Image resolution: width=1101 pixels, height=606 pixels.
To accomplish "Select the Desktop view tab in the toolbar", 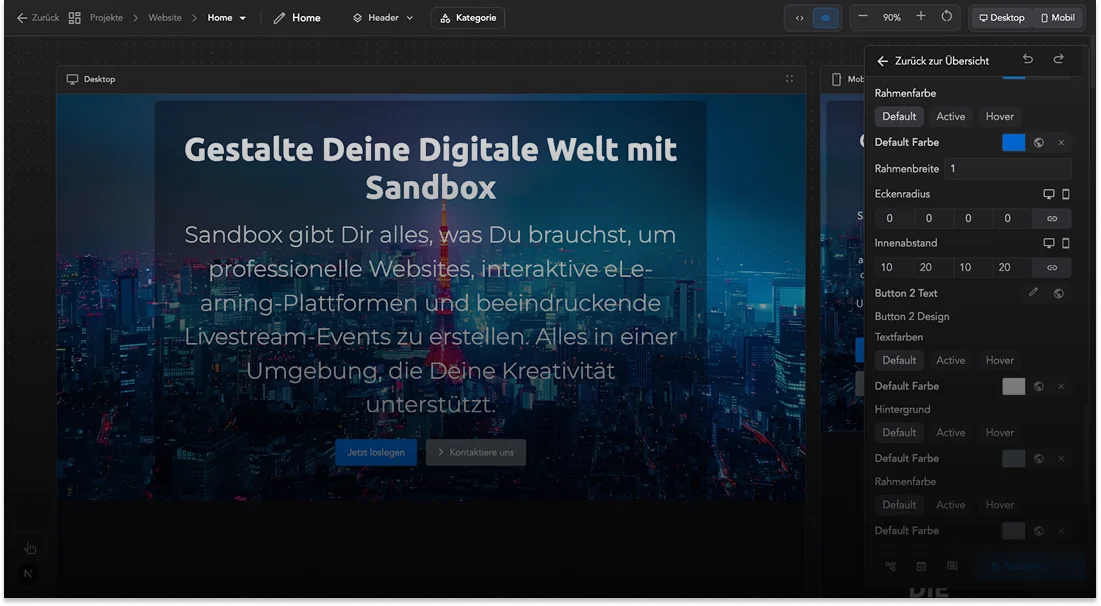I will pos(1001,18).
